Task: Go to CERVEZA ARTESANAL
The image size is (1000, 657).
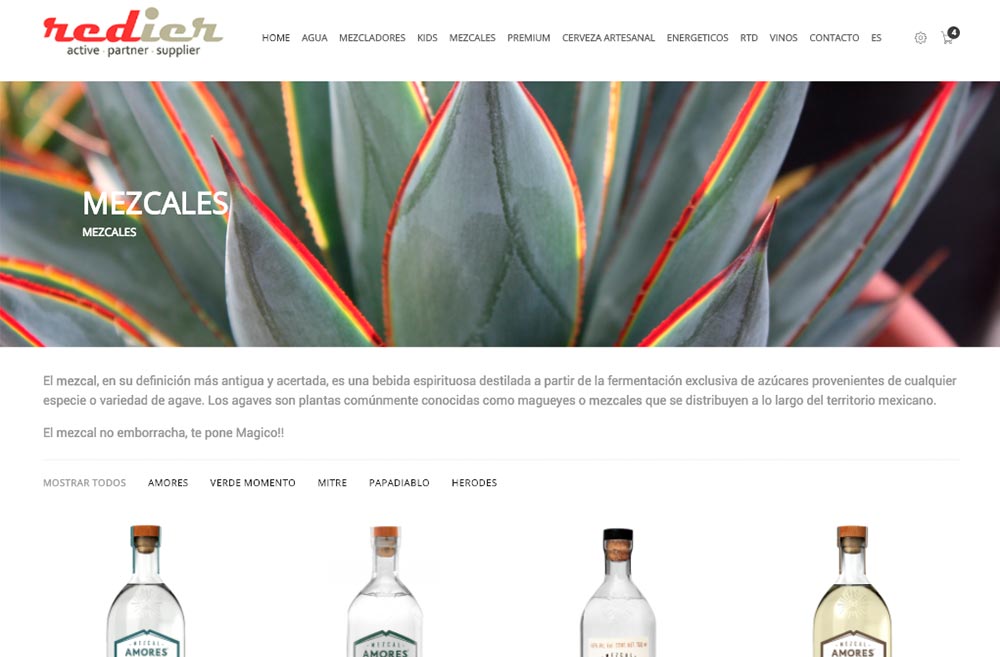Action: 608,38
